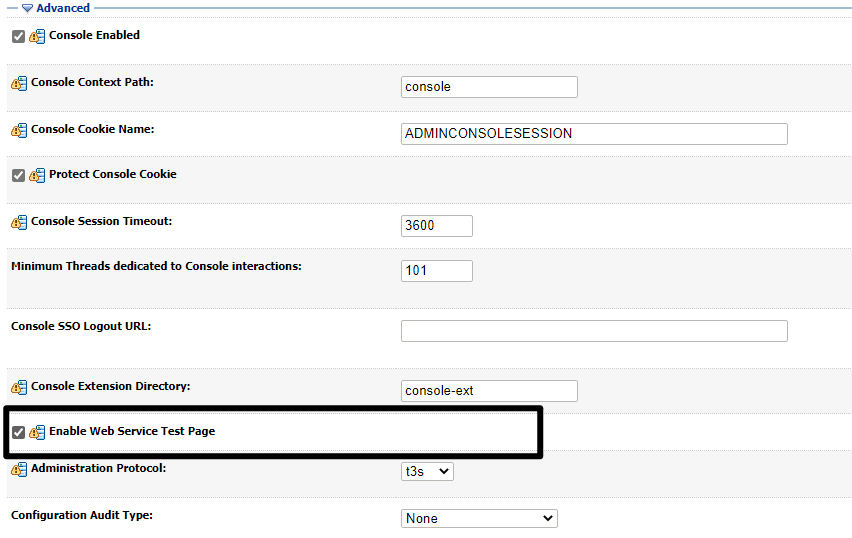
Task: Click the Console Cookie Name field
Action: click(594, 134)
